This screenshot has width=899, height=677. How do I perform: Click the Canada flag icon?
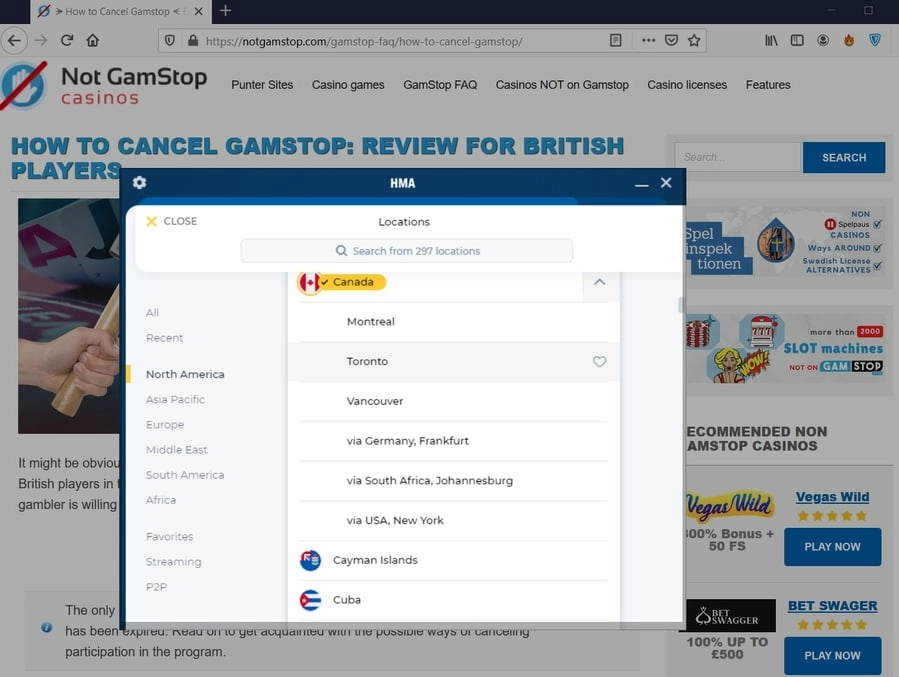tap(308, 282)
